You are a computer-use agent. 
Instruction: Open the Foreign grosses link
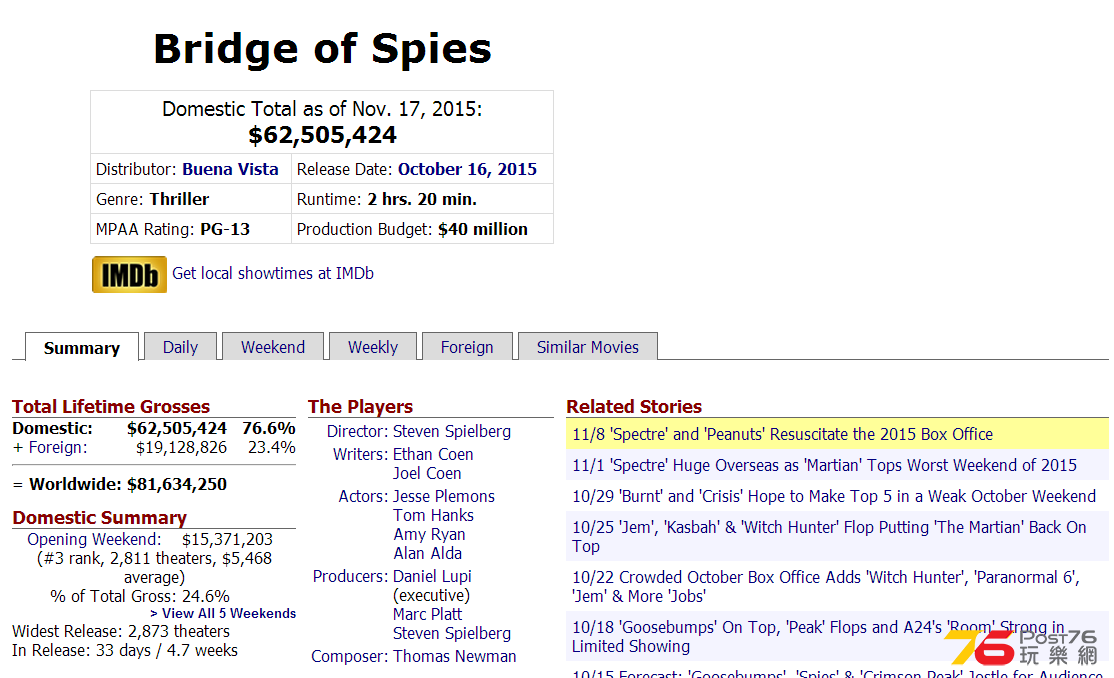[58, 448]
